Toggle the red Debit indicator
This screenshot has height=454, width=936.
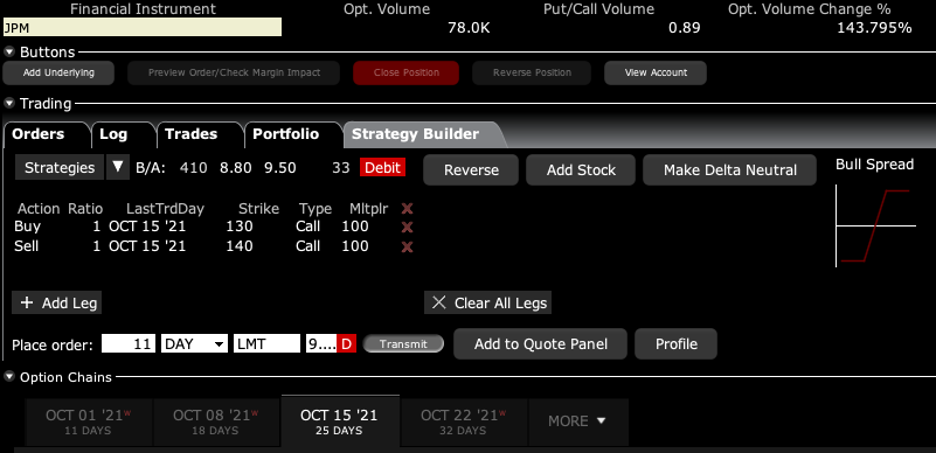click(x=383, y=168)
